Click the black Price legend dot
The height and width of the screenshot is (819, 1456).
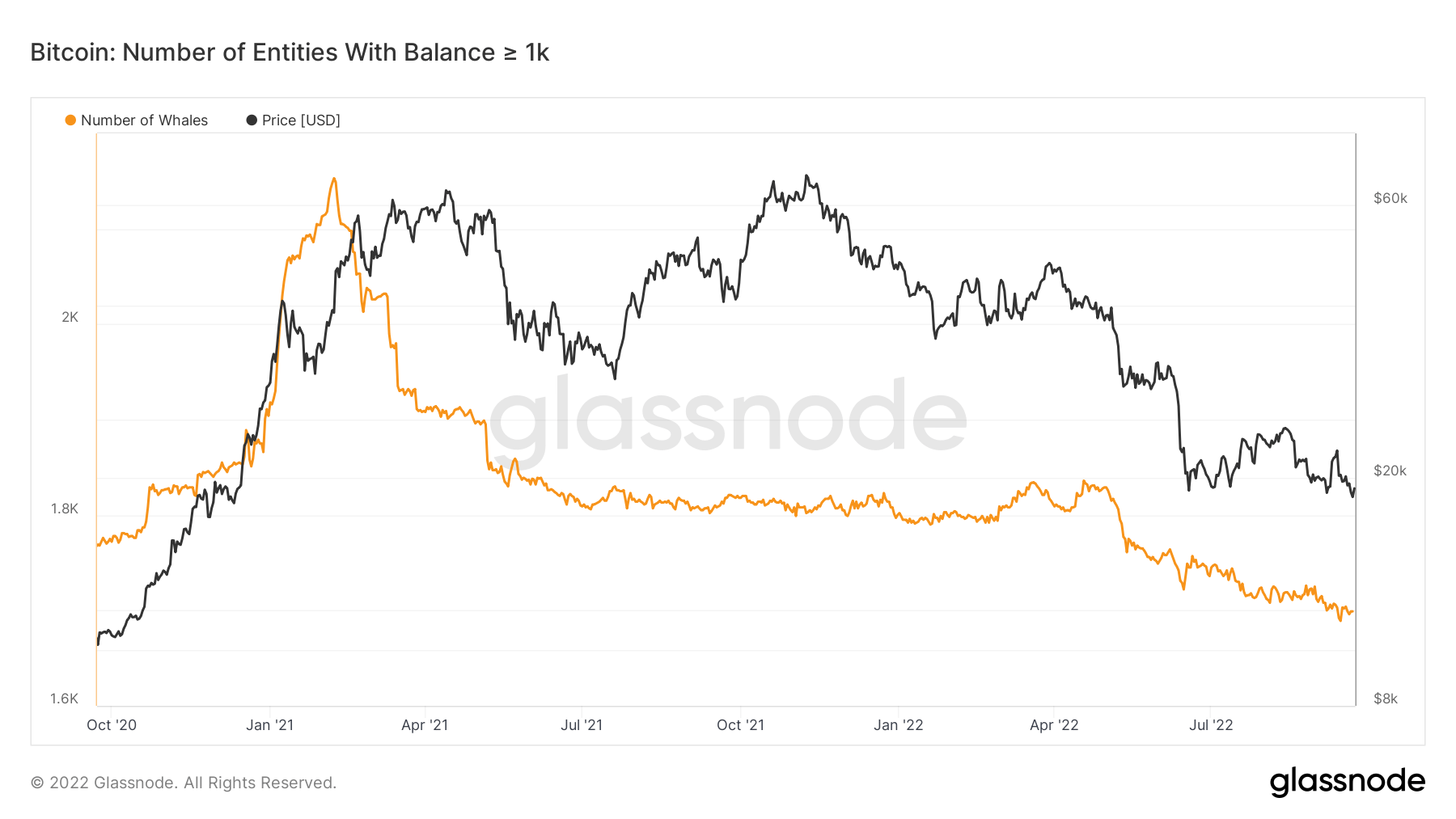(252, 120)
